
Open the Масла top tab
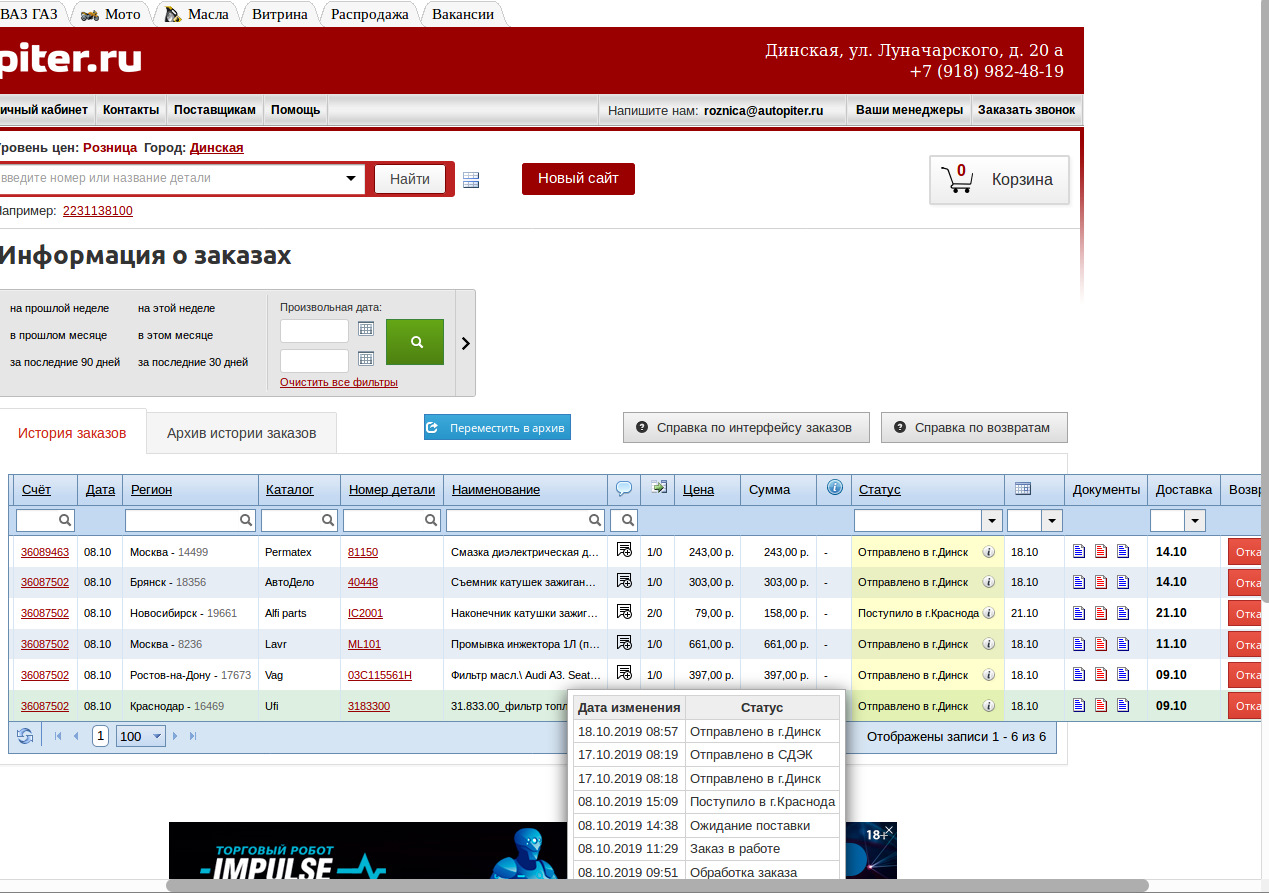[197, 14]
